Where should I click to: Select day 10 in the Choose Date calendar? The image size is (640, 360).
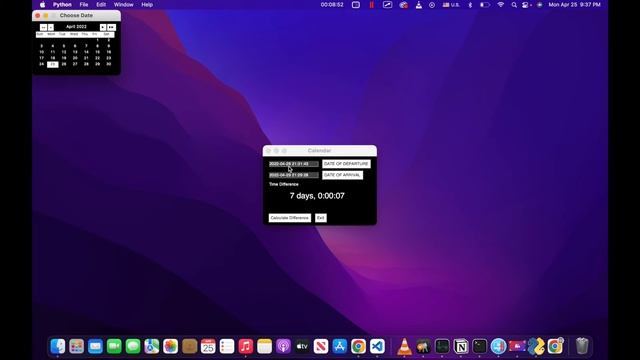[41, 52]
